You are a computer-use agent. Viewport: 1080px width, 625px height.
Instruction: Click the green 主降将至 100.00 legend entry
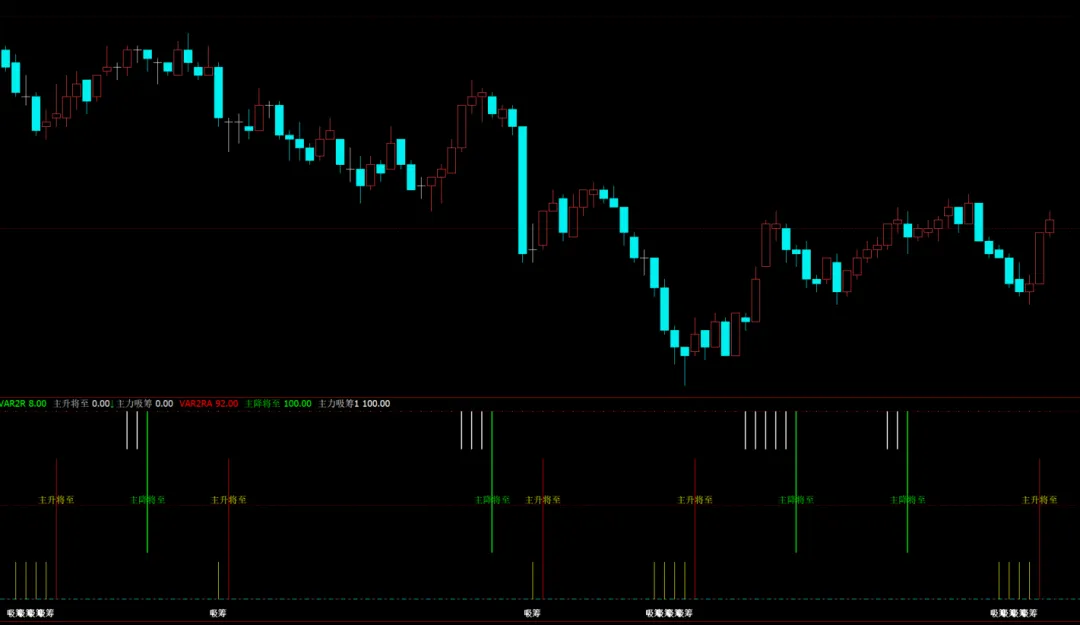click(278, 404)
